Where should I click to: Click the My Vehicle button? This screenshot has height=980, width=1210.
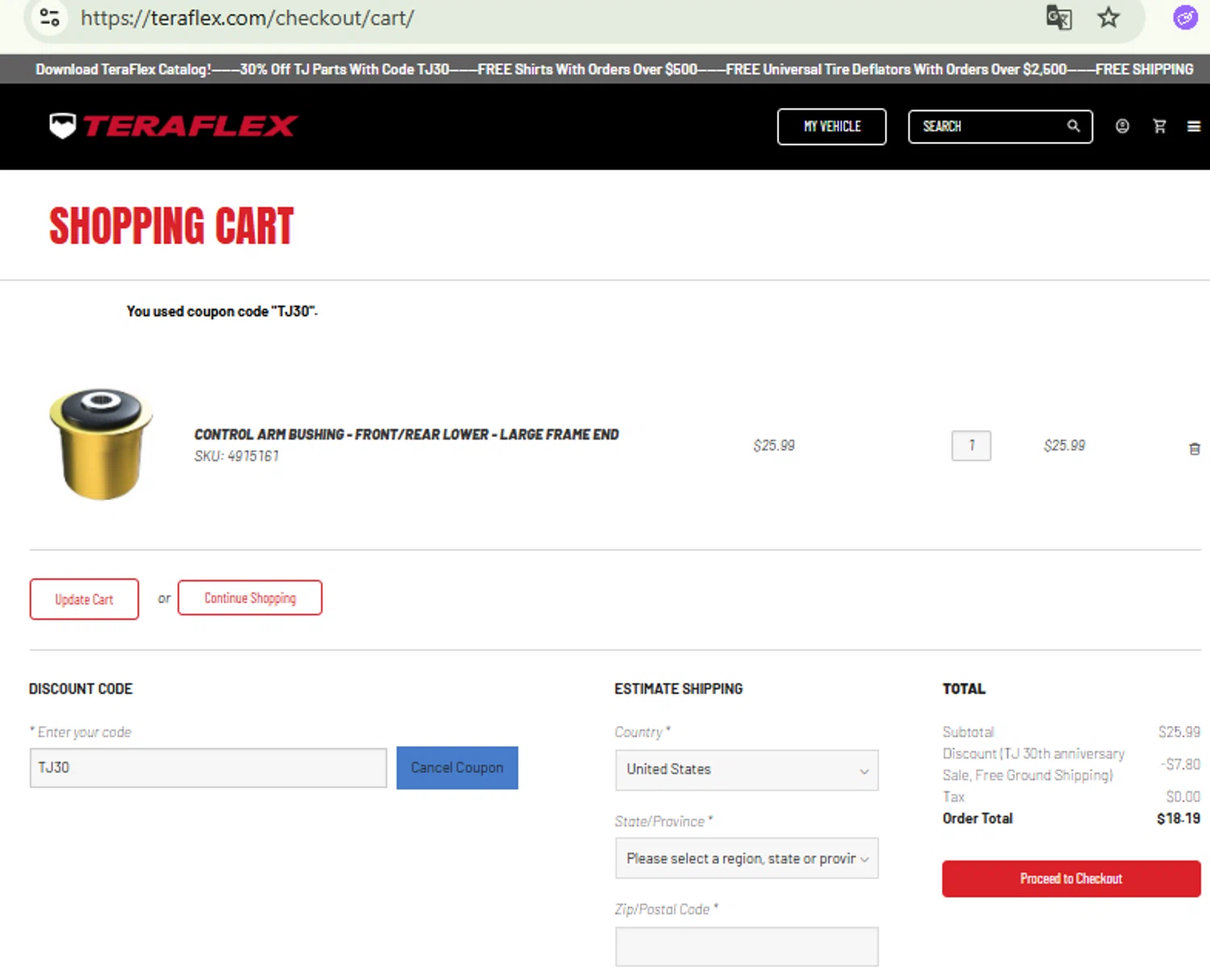click(832, 127)
